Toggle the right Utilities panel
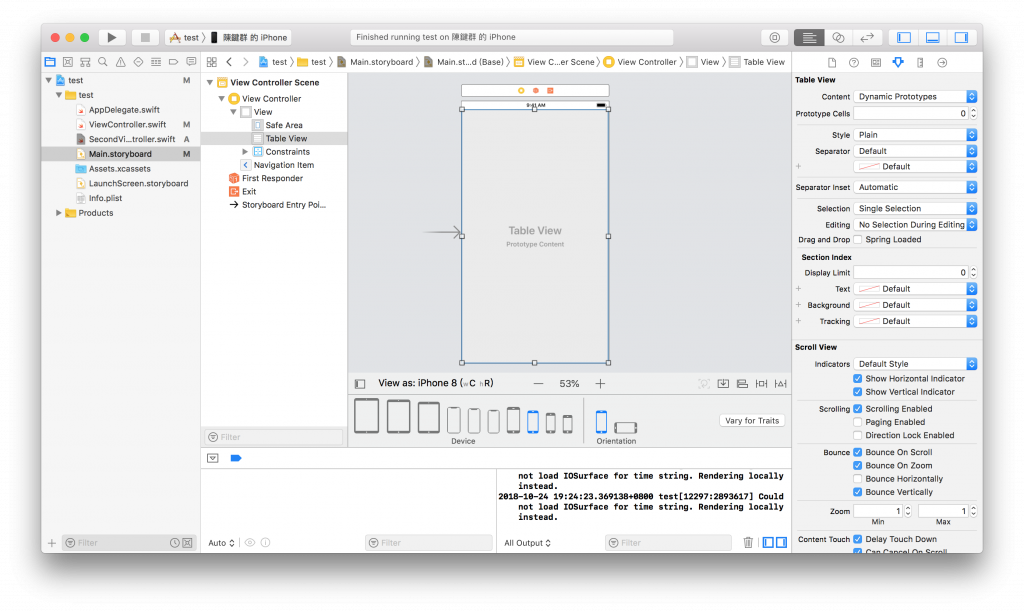The width and height of the screenshot is (1024, 612). (961, 37)
